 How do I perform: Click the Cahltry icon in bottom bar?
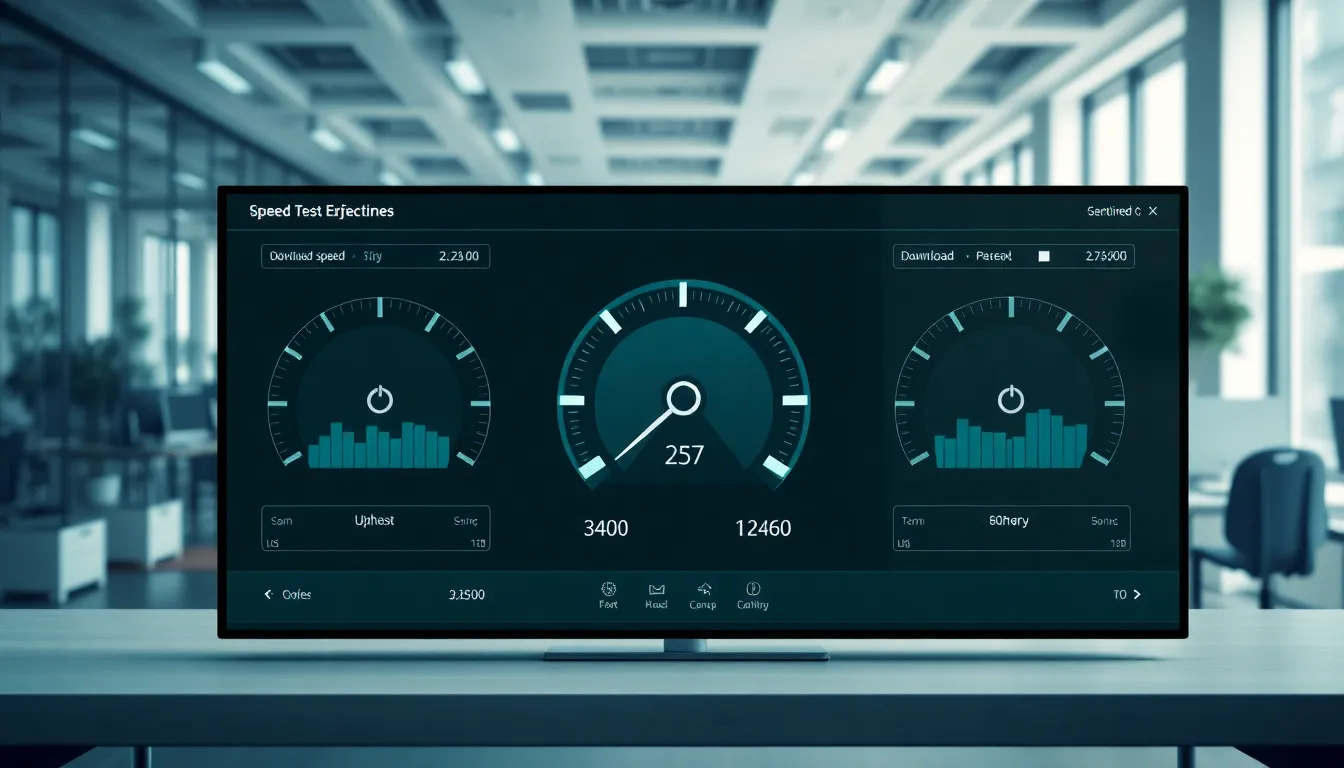tap(753, 589)
